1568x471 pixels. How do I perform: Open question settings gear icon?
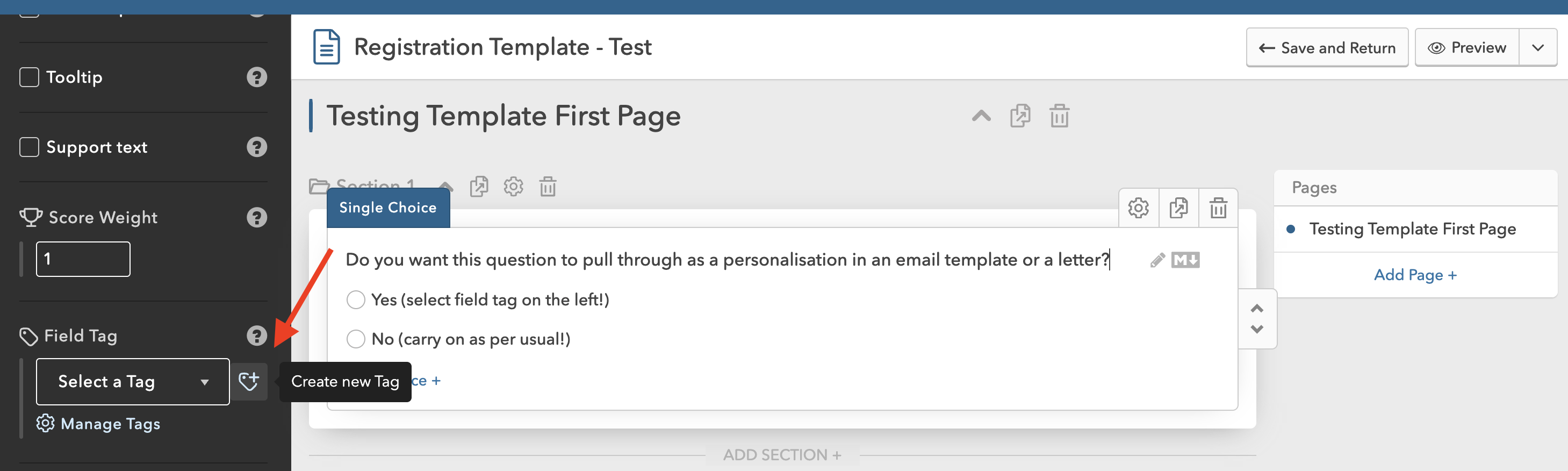(x=1138, y=209)
